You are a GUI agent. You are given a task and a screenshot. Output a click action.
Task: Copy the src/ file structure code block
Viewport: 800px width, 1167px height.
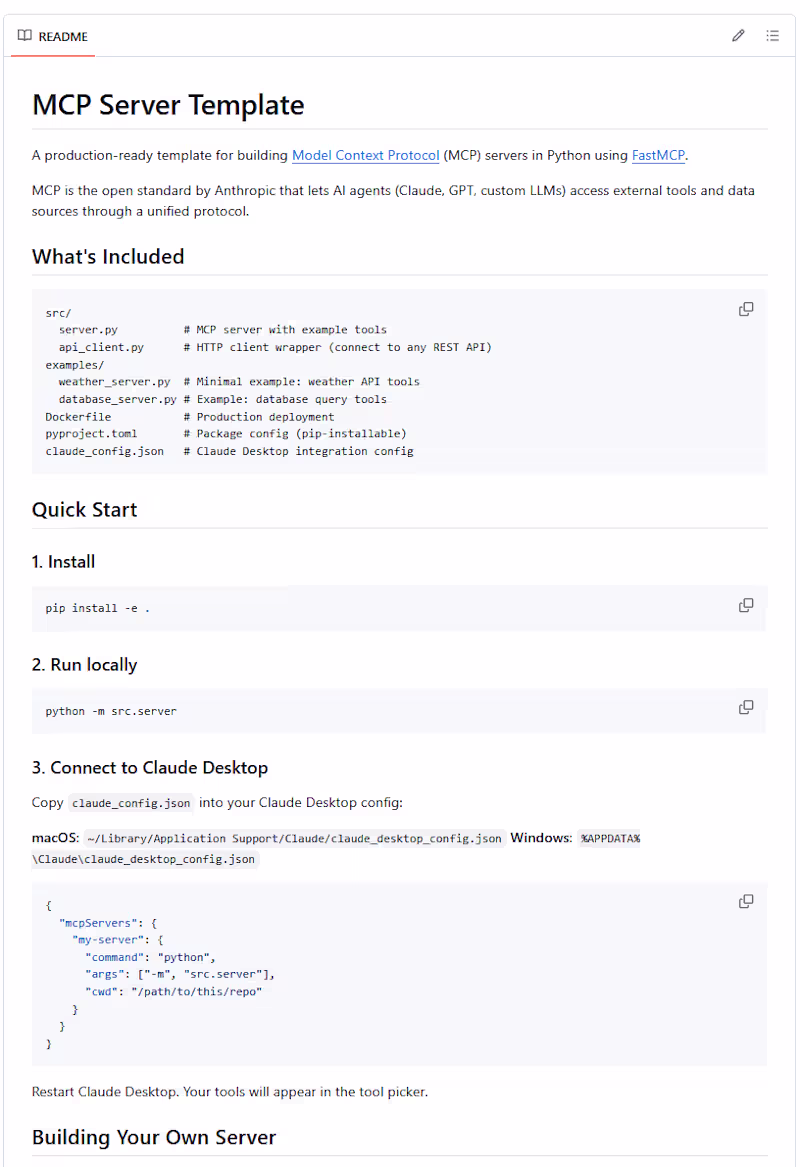tap(745, 309)
